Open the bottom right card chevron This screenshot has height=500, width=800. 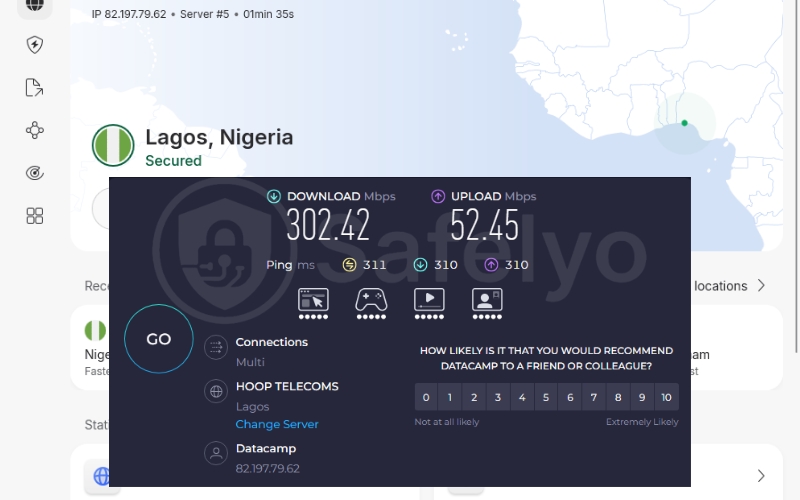[761, 476]
